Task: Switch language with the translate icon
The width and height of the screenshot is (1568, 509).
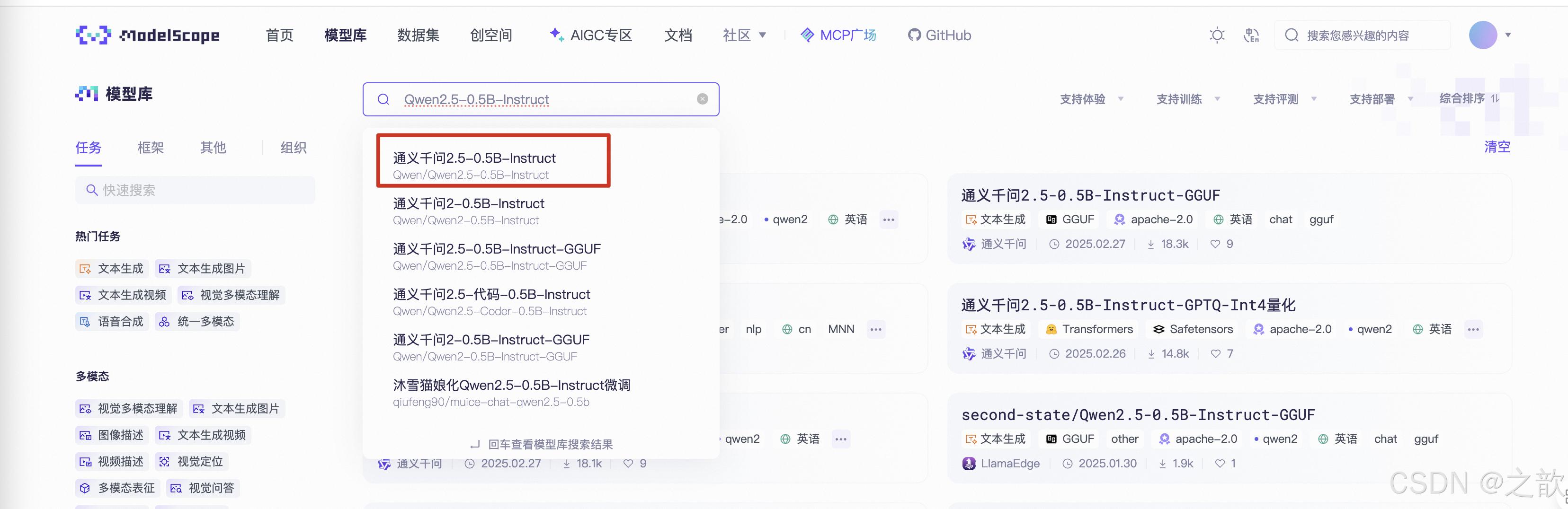Action: point(1251,35)
